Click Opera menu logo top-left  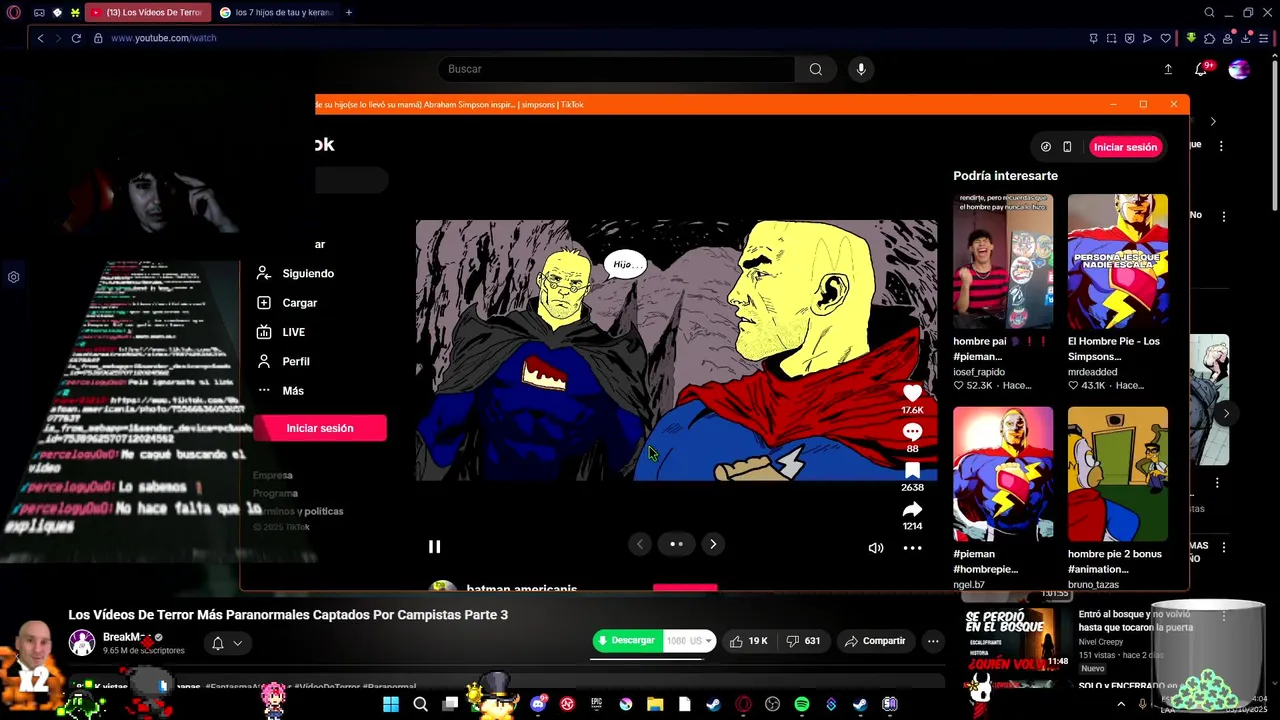pos(14,12)
